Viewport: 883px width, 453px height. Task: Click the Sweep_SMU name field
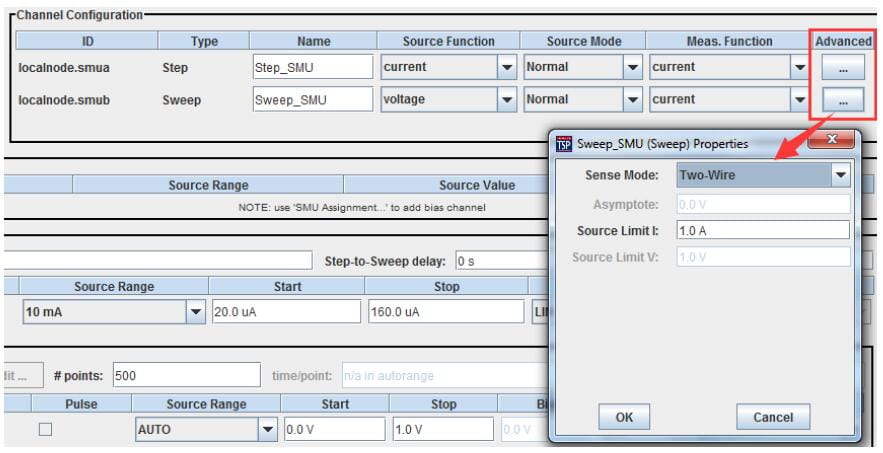pyautogui.click(x=311, y=100)
